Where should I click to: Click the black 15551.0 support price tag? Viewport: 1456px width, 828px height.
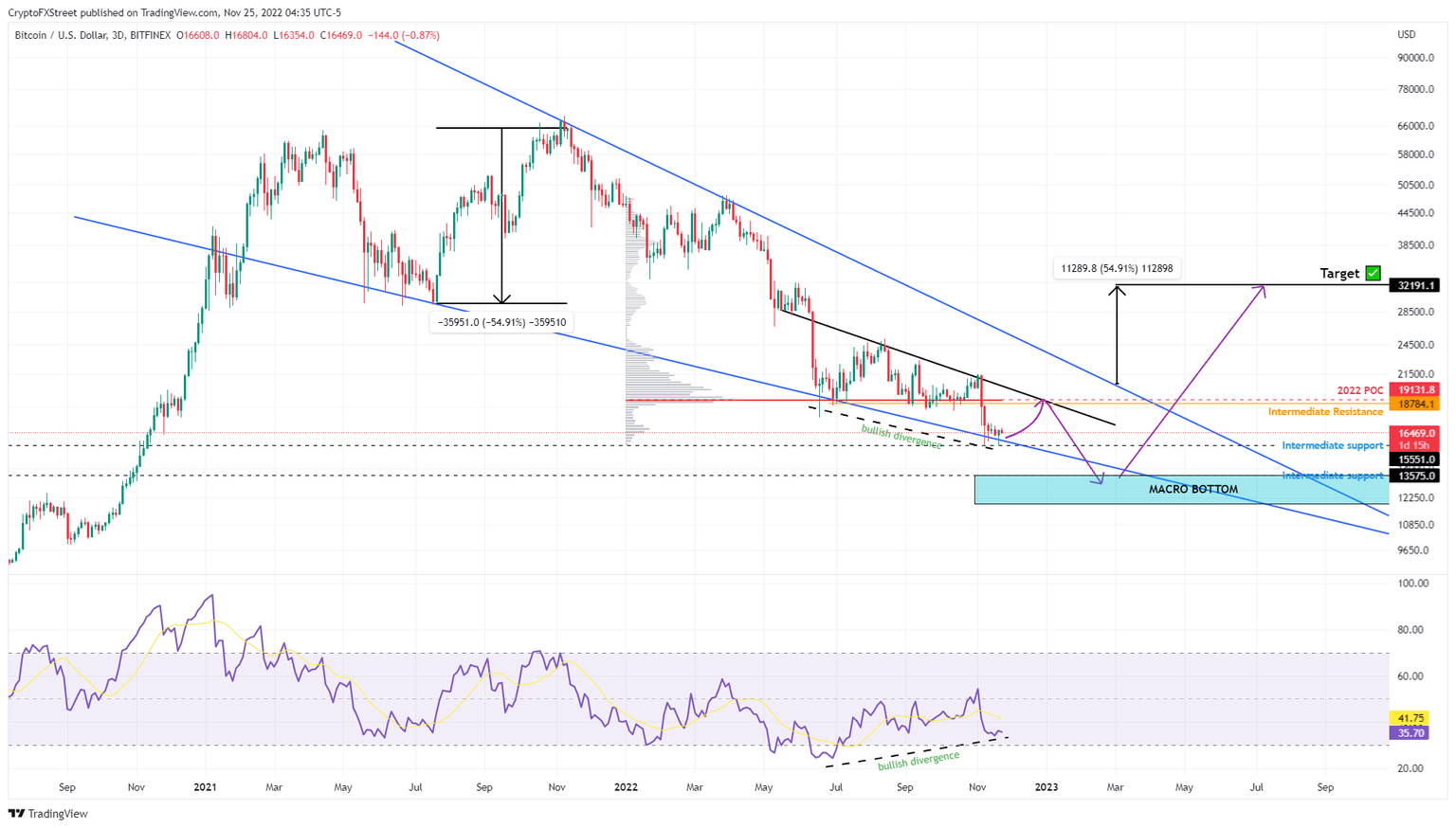tap(1414, 459)
